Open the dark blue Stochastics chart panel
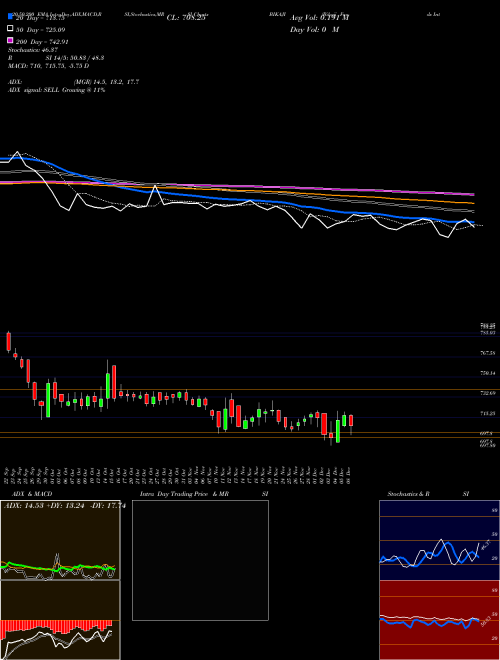 (439, 540)
